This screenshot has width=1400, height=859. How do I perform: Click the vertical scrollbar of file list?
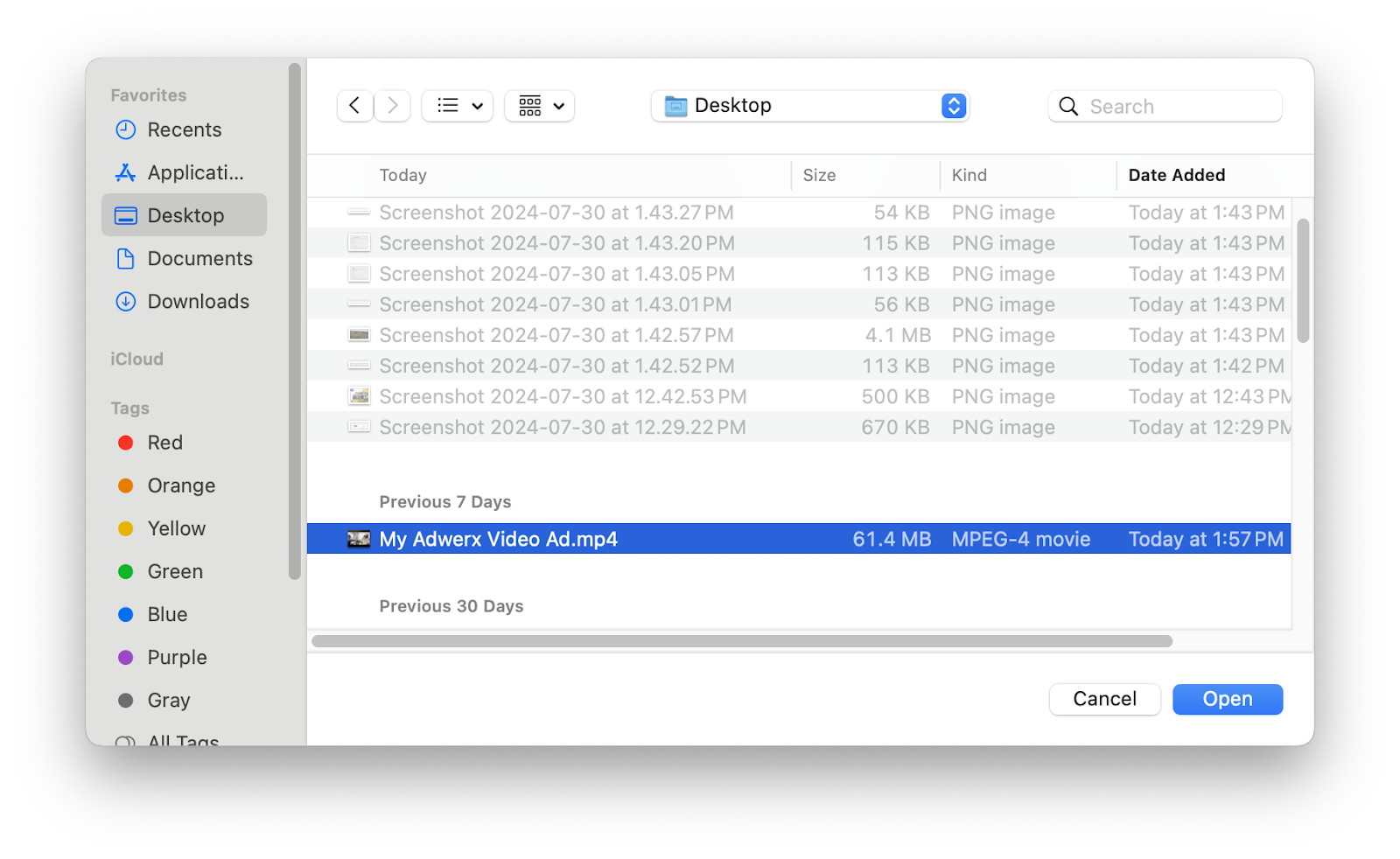1303,281
